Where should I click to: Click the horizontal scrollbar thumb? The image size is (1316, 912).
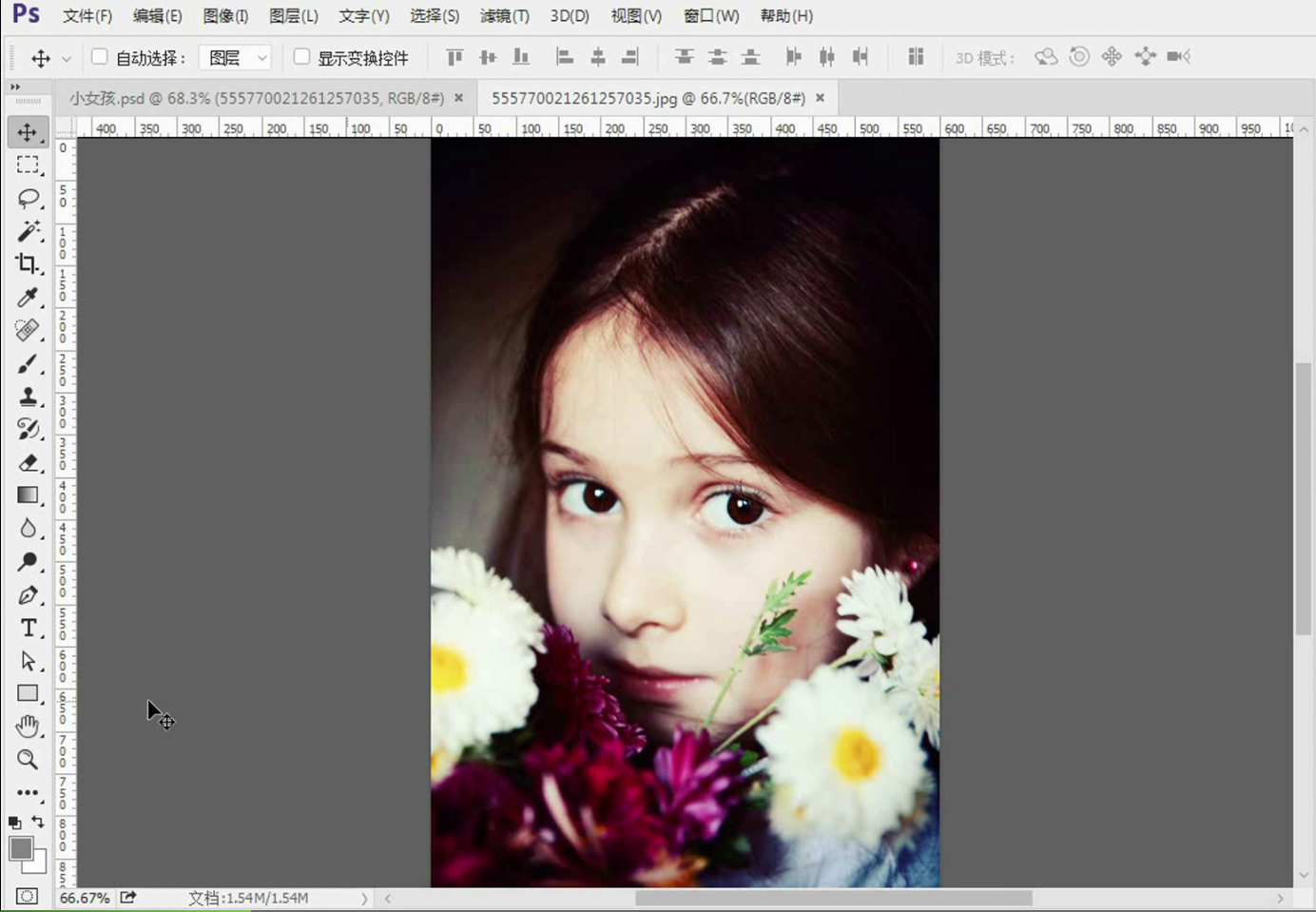(x=833, y=898)
